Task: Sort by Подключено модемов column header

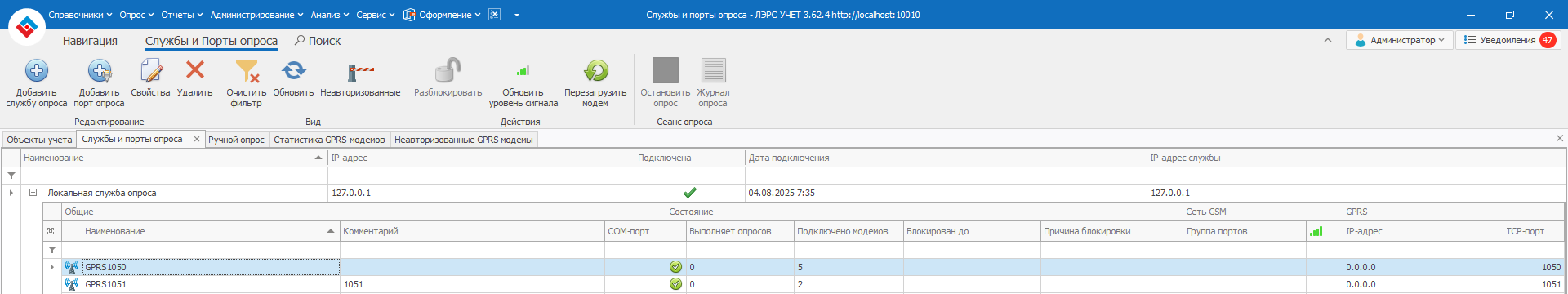Action: tap(849, 231)
